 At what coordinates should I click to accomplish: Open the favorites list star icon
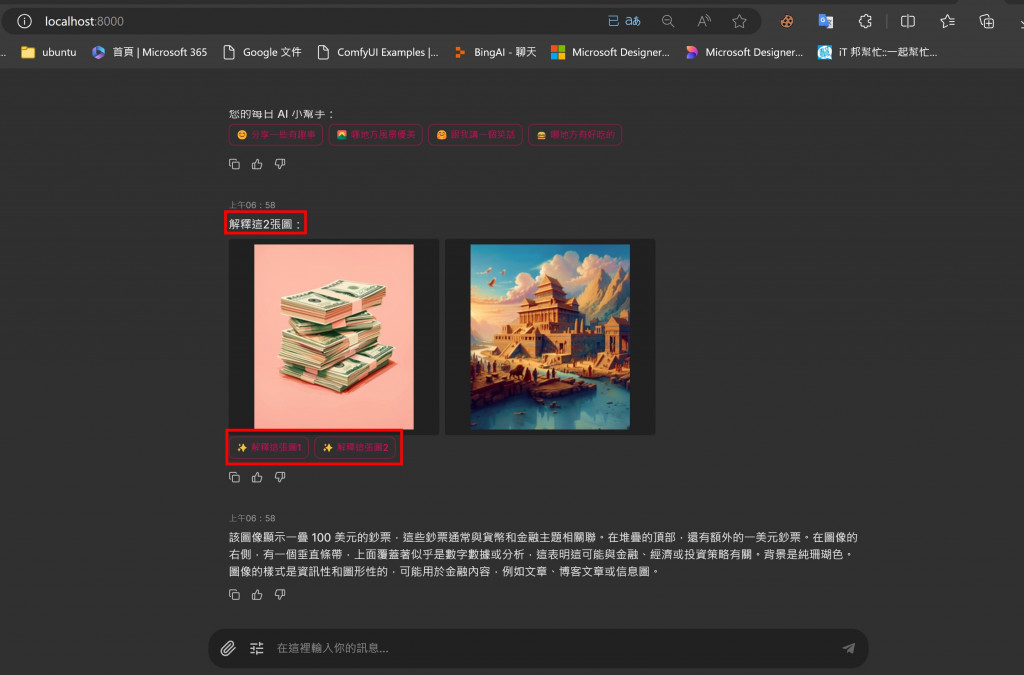948,21
